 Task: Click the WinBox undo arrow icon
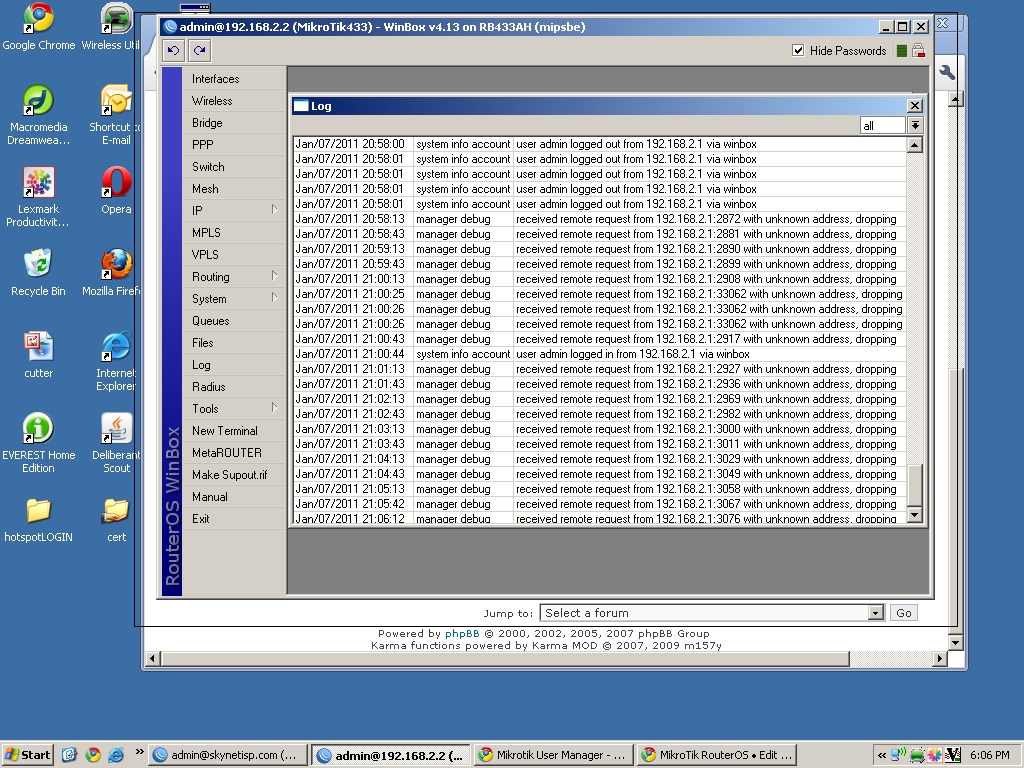coord(173,50)
